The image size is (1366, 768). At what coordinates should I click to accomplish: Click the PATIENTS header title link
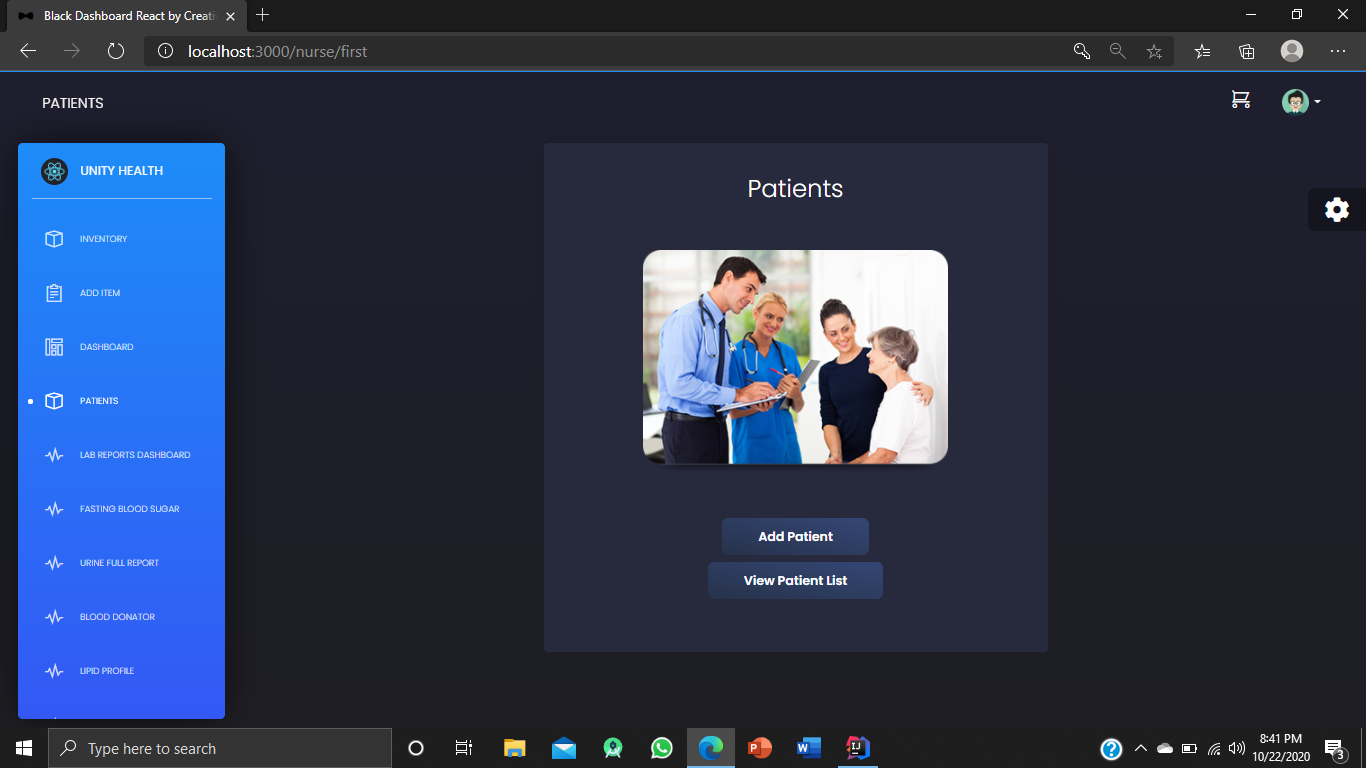click(73, 103)
